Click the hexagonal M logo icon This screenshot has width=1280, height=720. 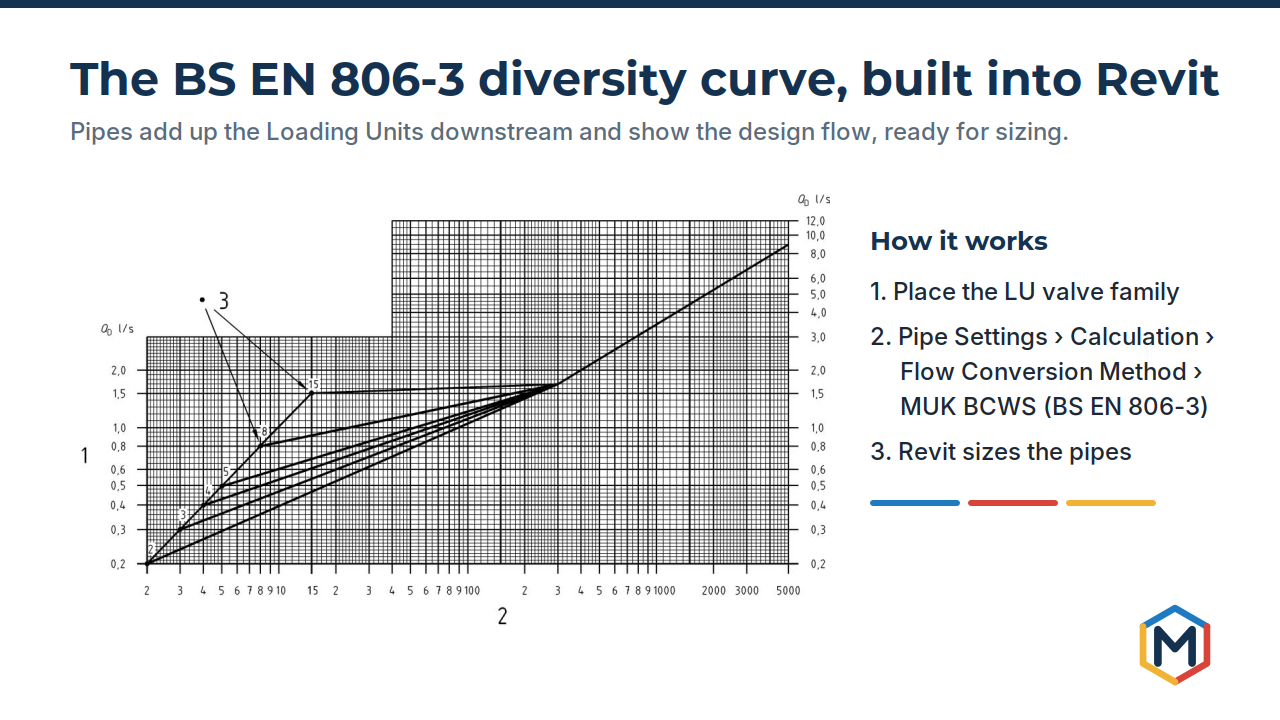(x=1175, y=645)
